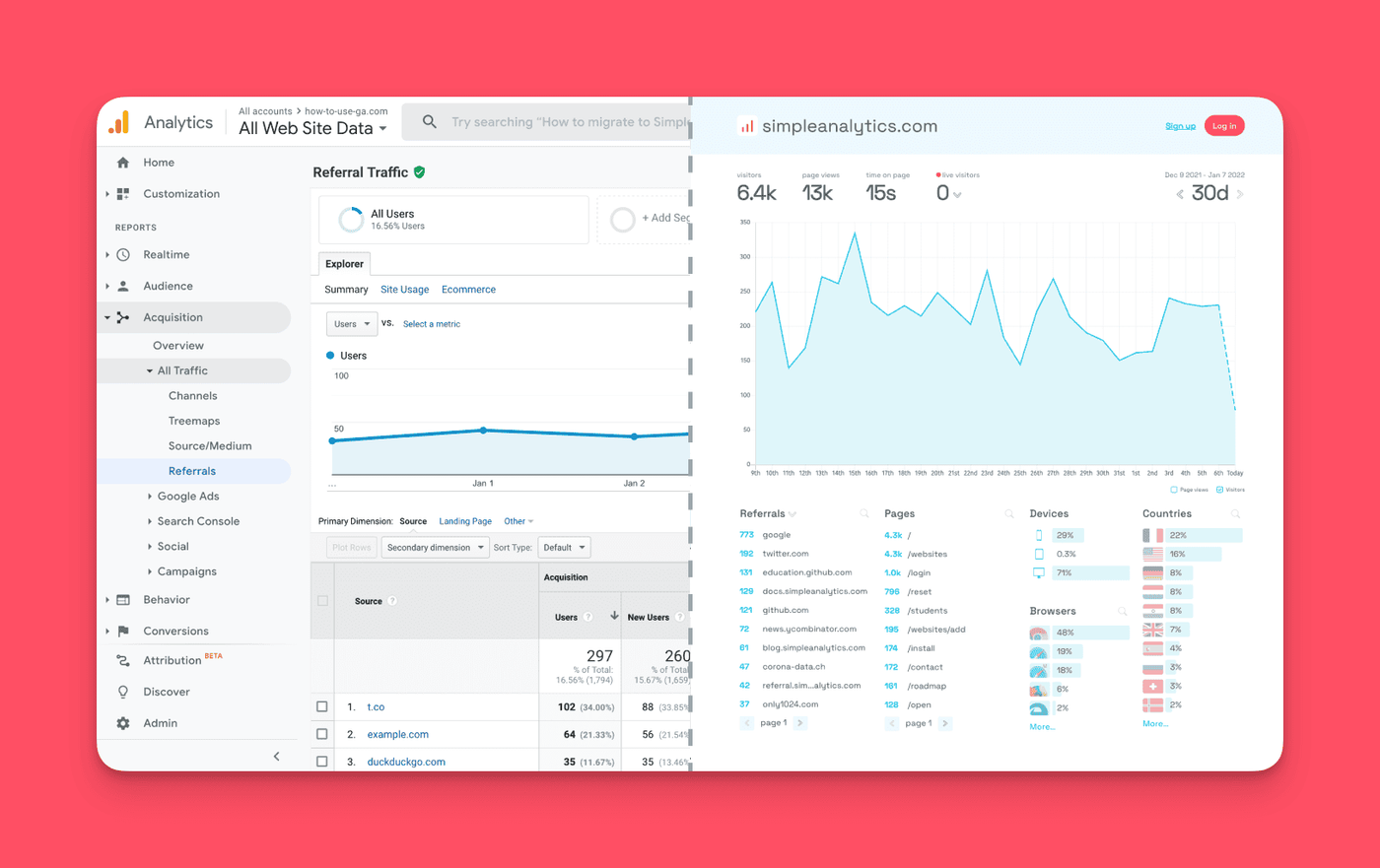The height and width of the screenshot is (868, 1380).
Task: Select the example.com row checkbox
Action: pos(322,734)
